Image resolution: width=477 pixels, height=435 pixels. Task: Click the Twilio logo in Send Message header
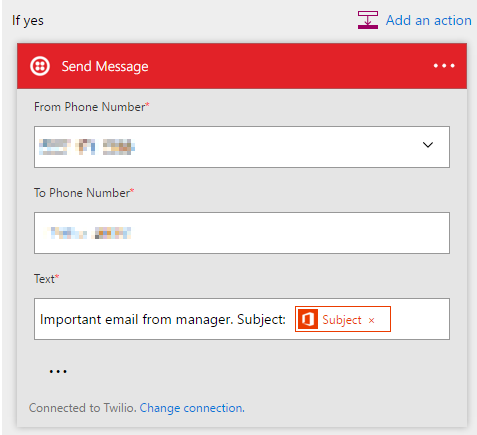40,66
